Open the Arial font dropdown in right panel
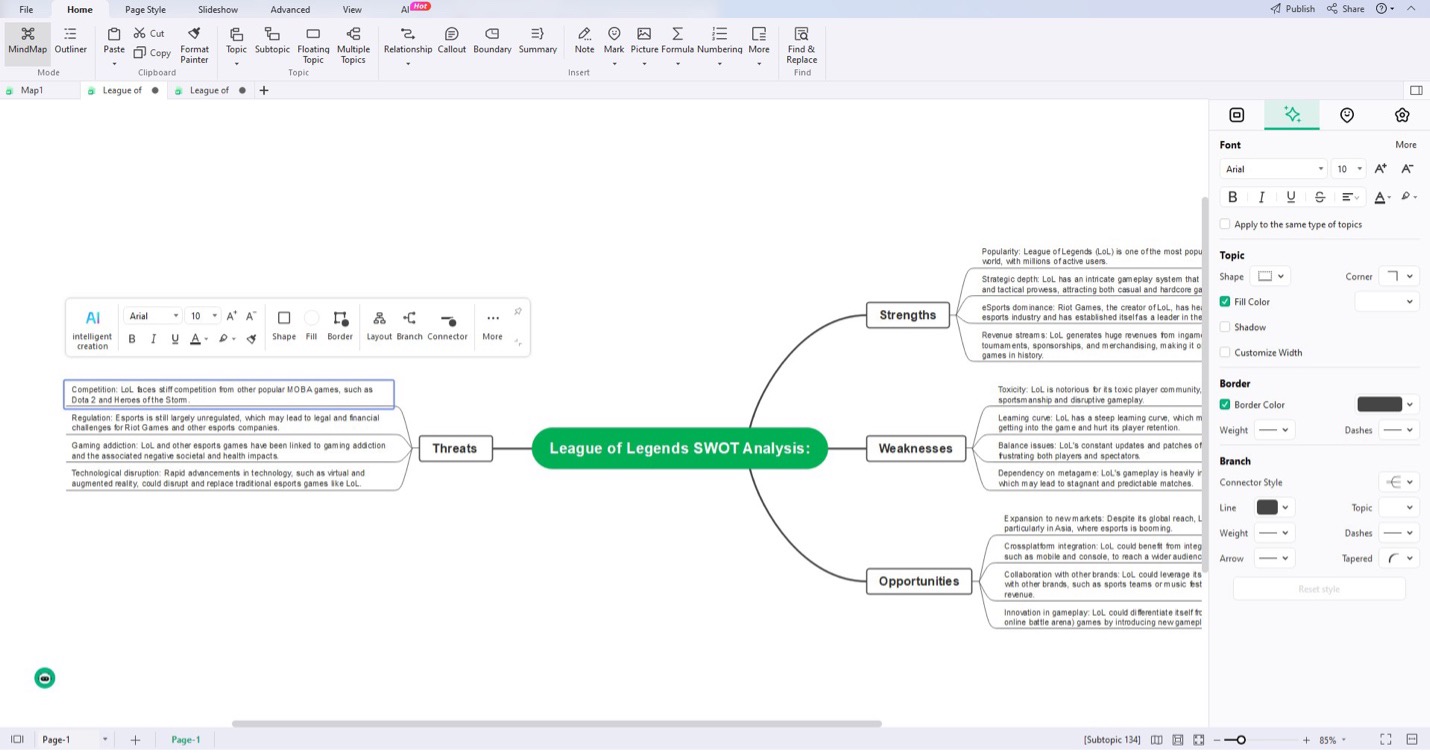 (x=1274, y=169)
